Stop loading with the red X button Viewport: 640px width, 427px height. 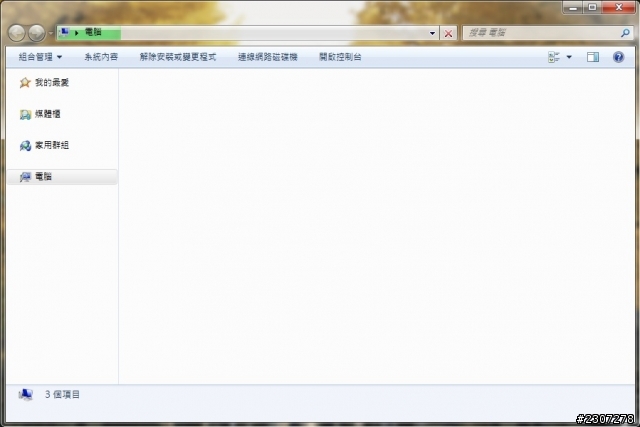pos(448,33)
